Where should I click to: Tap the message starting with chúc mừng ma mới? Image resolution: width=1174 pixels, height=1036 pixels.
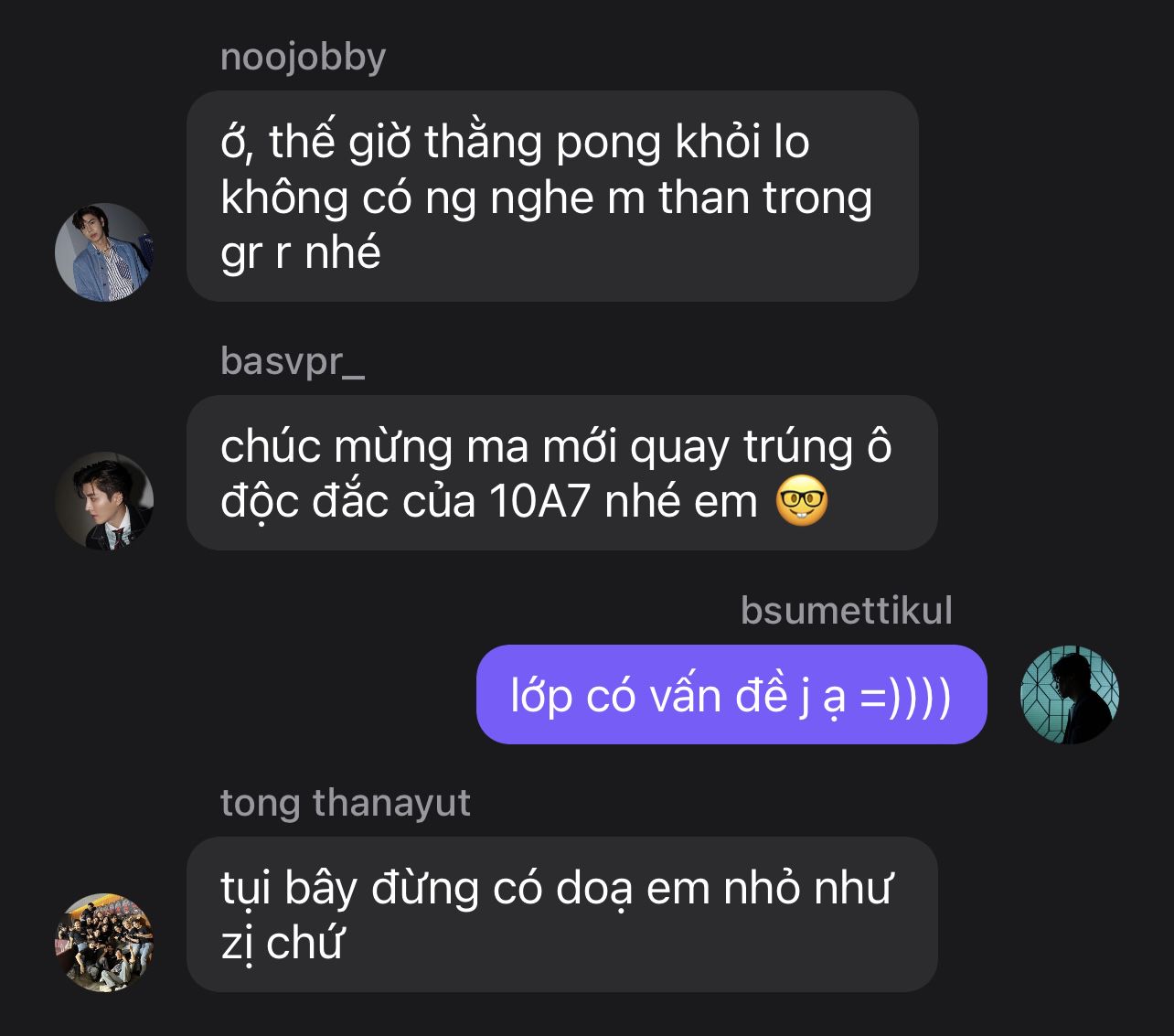[x=562, y=473]
